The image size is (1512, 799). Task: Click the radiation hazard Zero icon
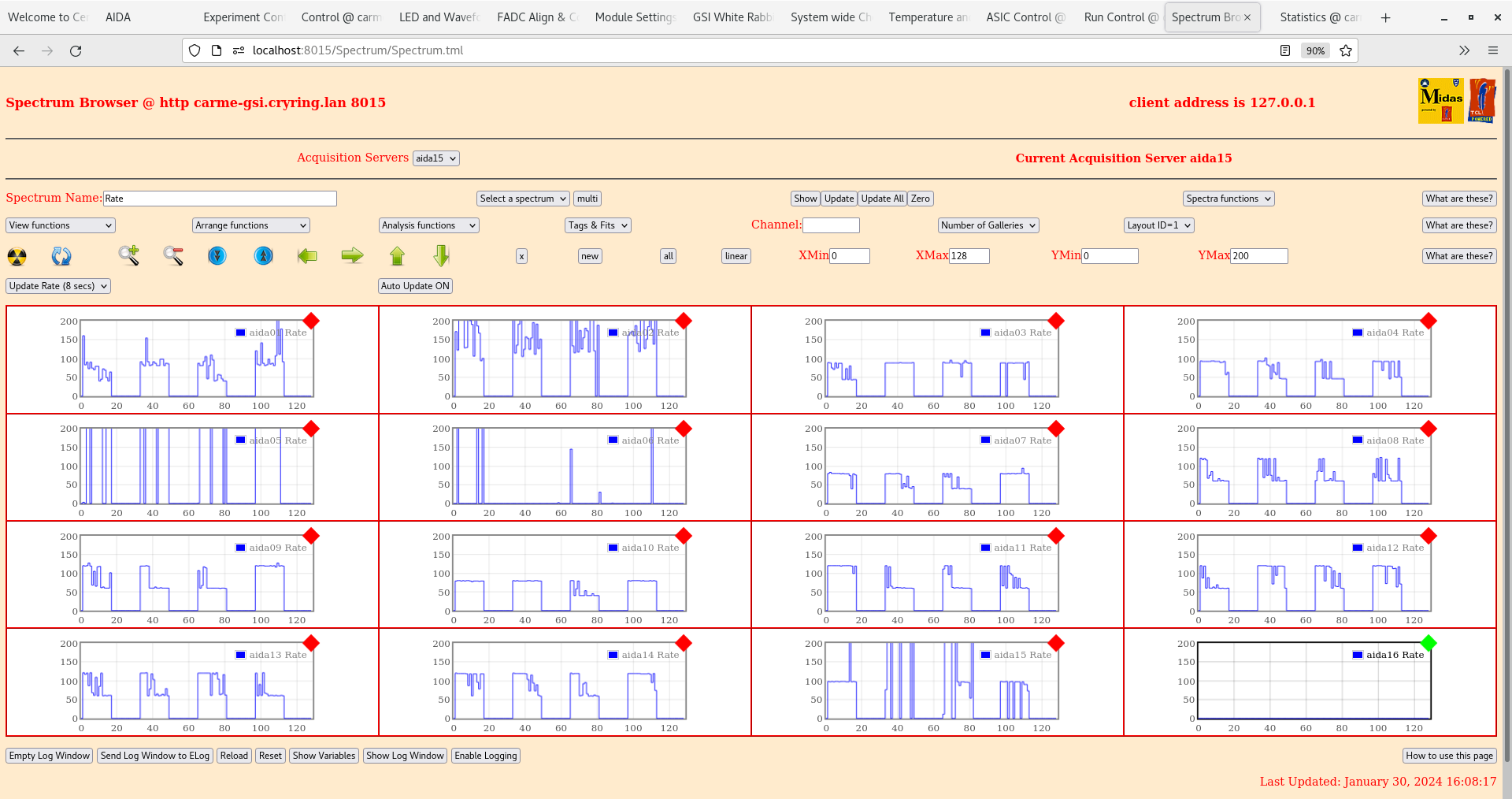[x=17, y=255]
